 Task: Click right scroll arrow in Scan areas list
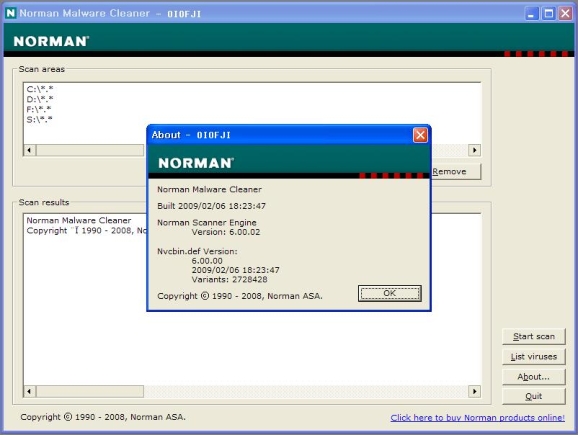tap(474, 150)
